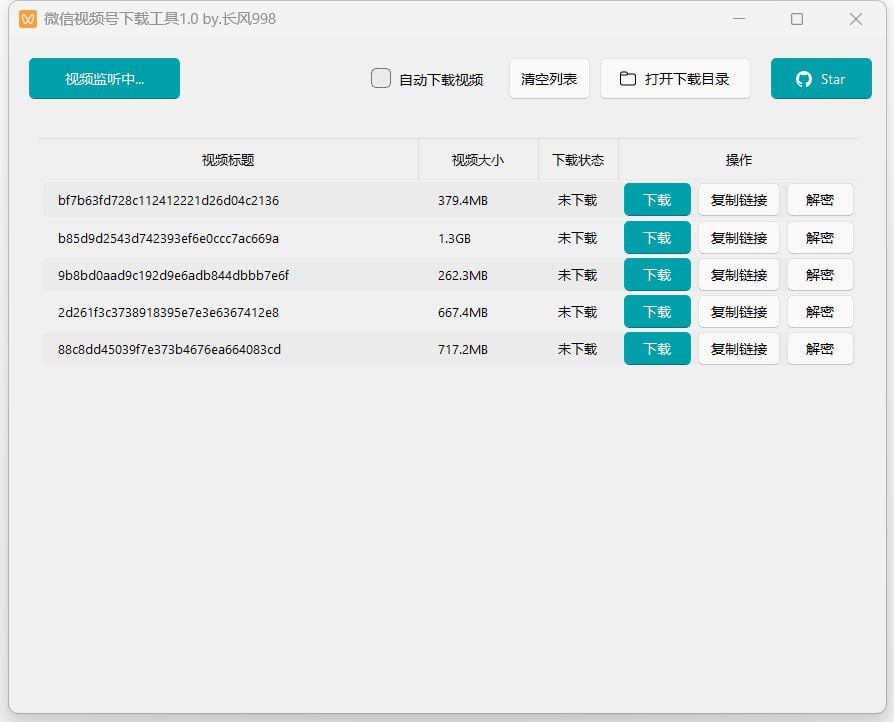Screen dimensions: 894x722
Task: Select the row titled 9b8bd0aad9c192d9e6adb844dbbb7e6f
Action: point(173,275)
